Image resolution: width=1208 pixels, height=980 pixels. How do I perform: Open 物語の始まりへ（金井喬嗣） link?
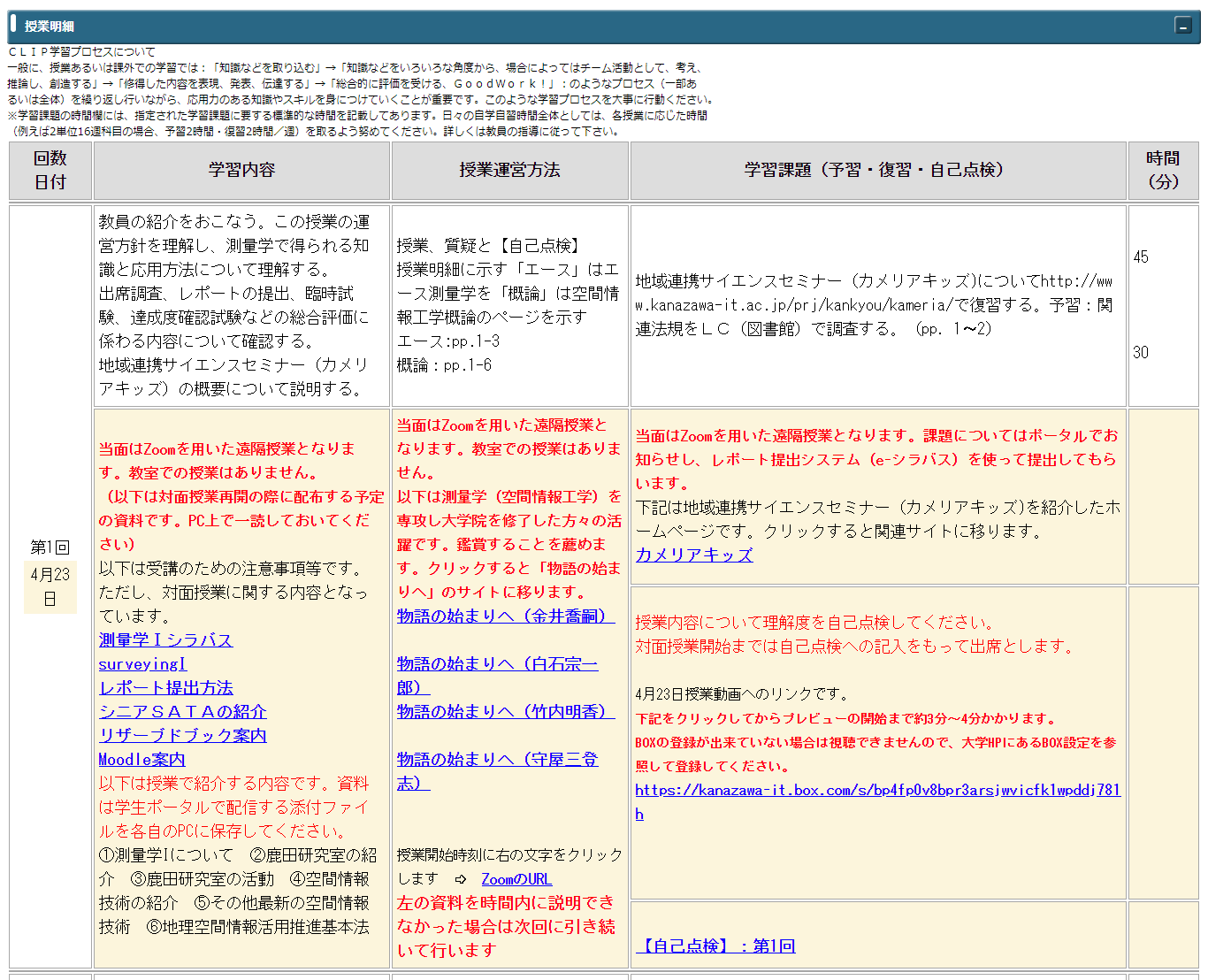[505, 616]
